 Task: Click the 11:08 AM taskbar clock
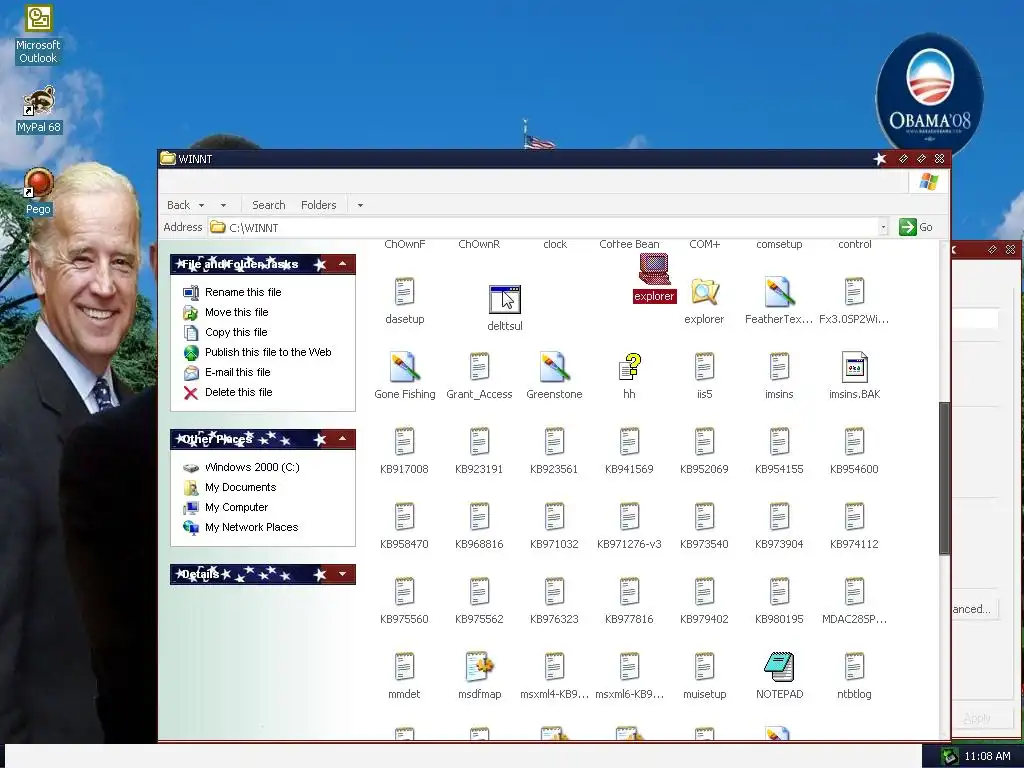pyautogui.click(x=987, y=756)
